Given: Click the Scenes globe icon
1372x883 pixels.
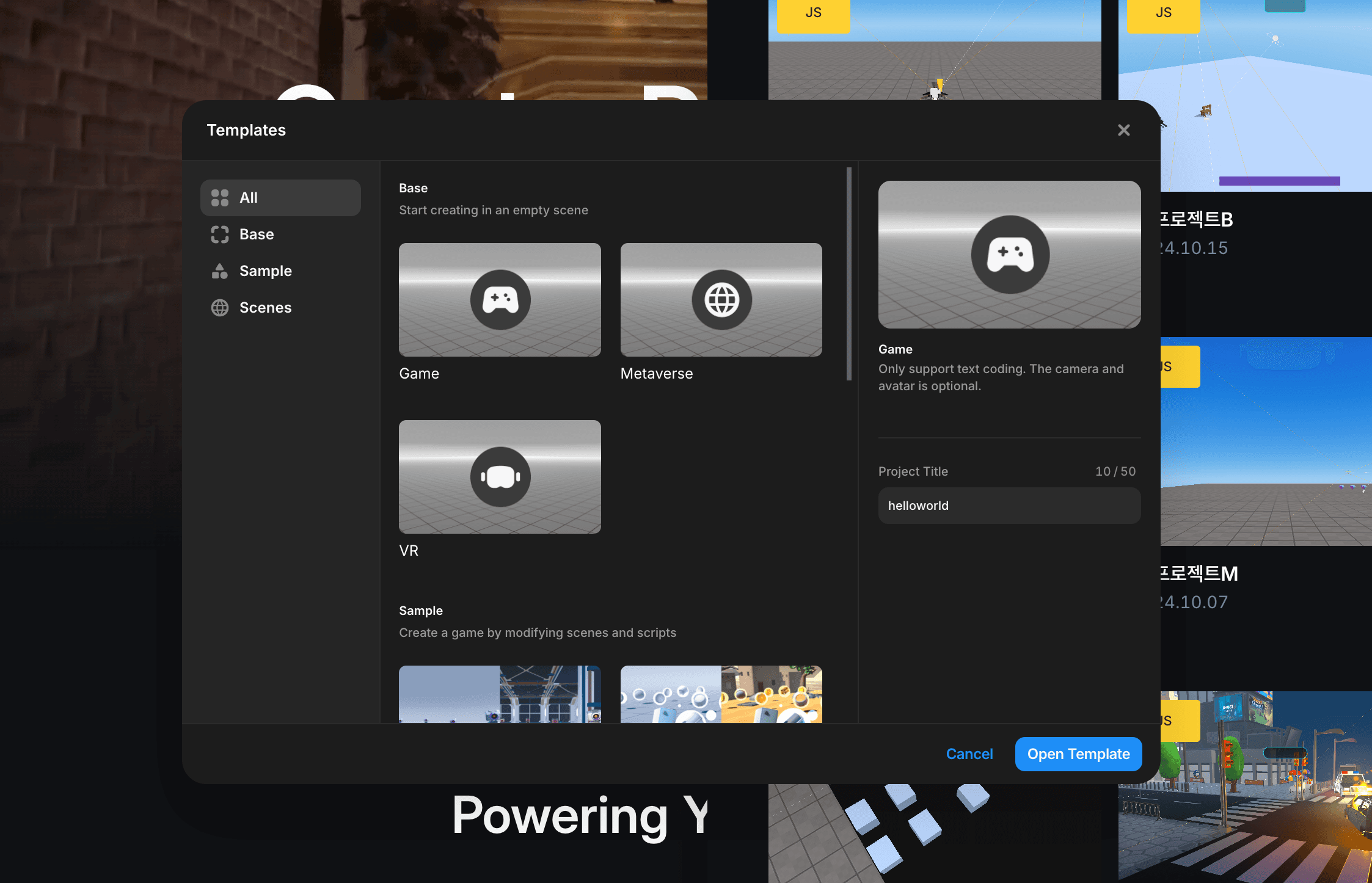Looking at the screenshot, I should 220,308.
